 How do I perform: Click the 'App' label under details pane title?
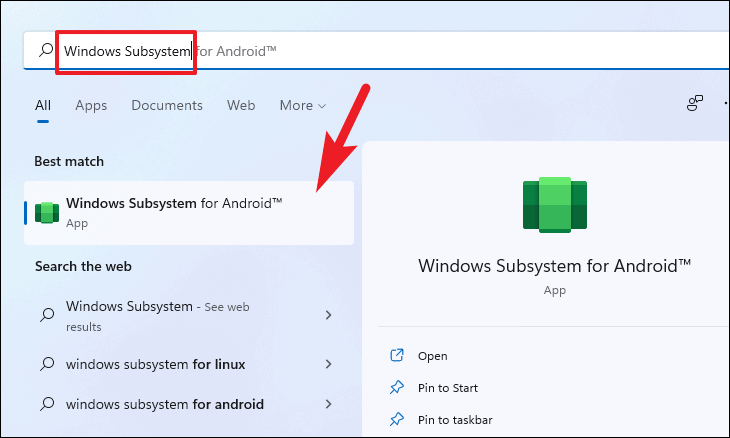click(554, 290)
